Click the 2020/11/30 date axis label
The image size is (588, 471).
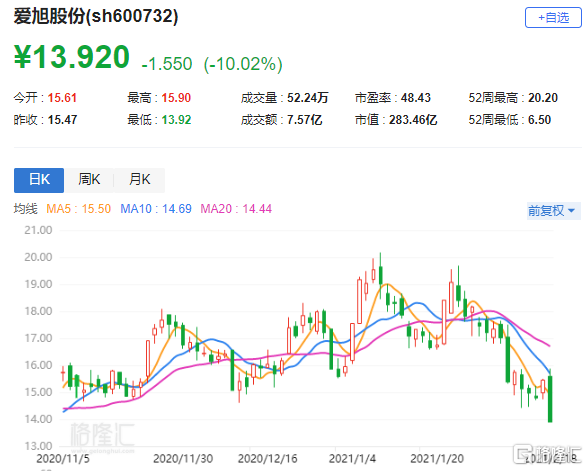183,459
